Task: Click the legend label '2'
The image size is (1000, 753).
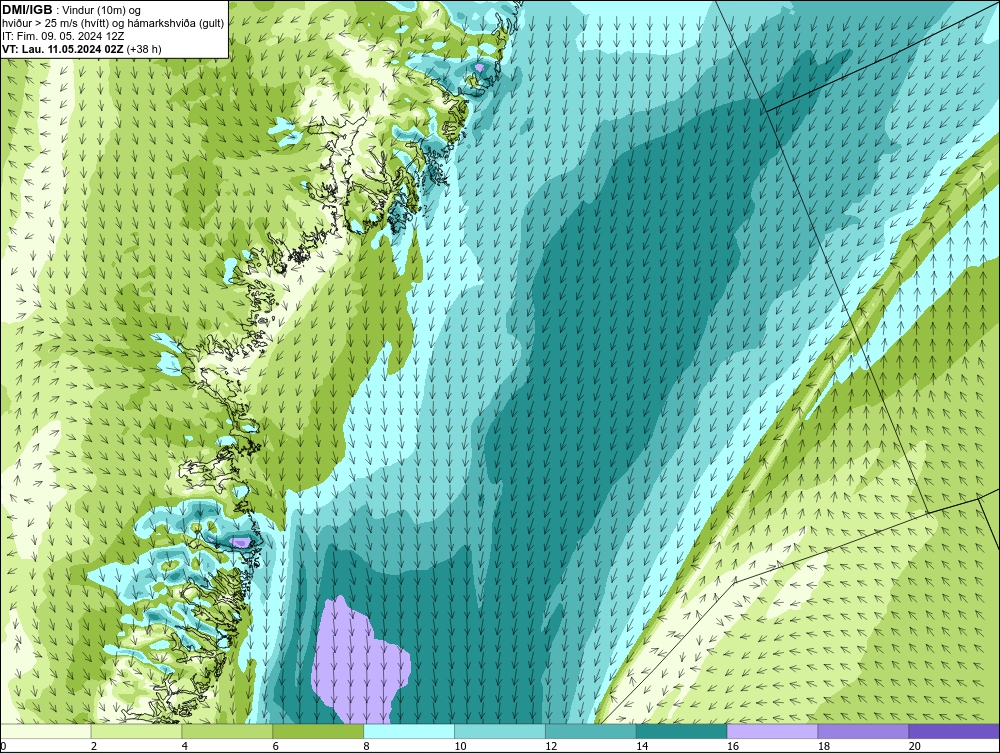Action: tap(94, 746)
